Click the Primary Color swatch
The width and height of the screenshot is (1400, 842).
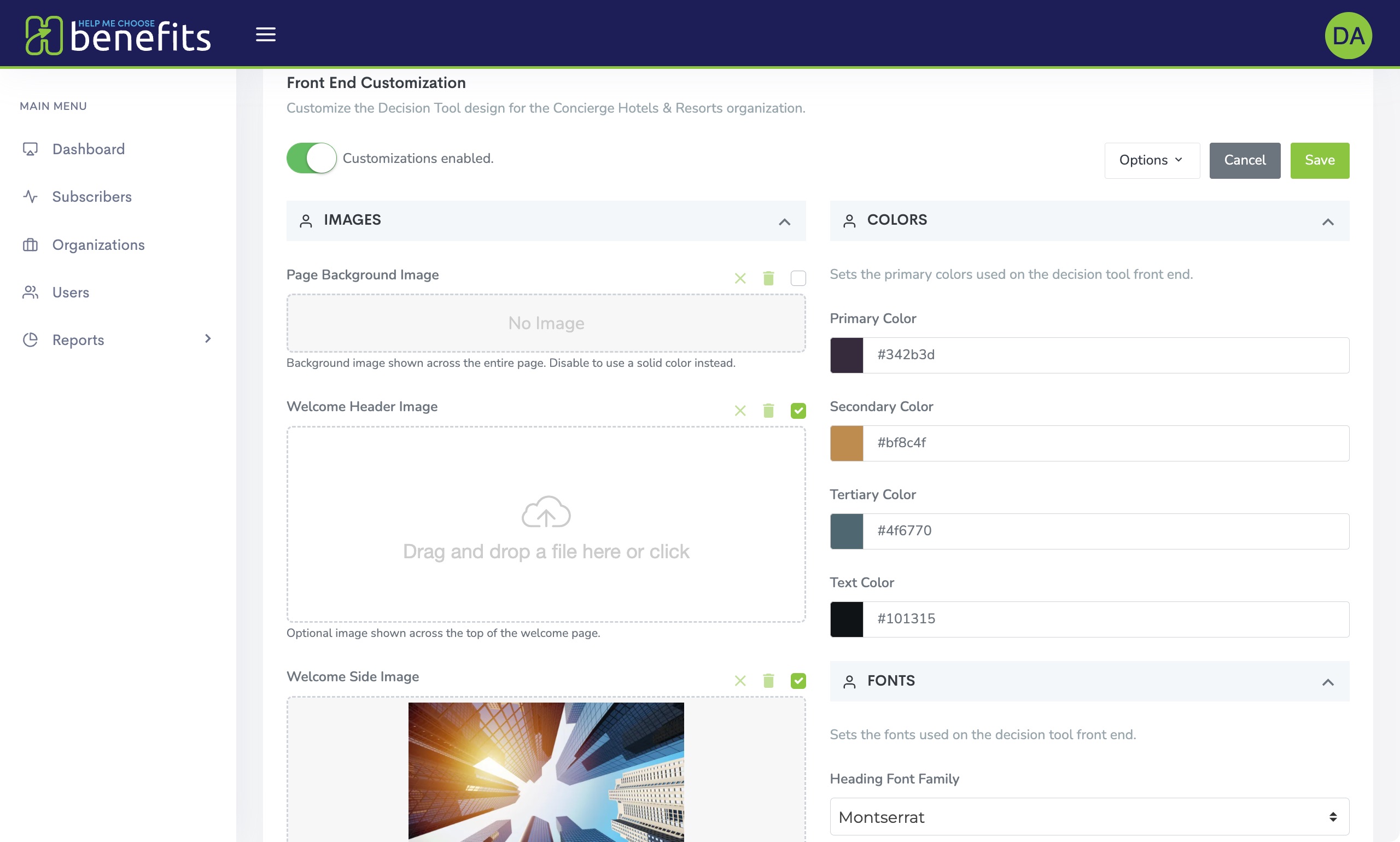click(846, 355)
